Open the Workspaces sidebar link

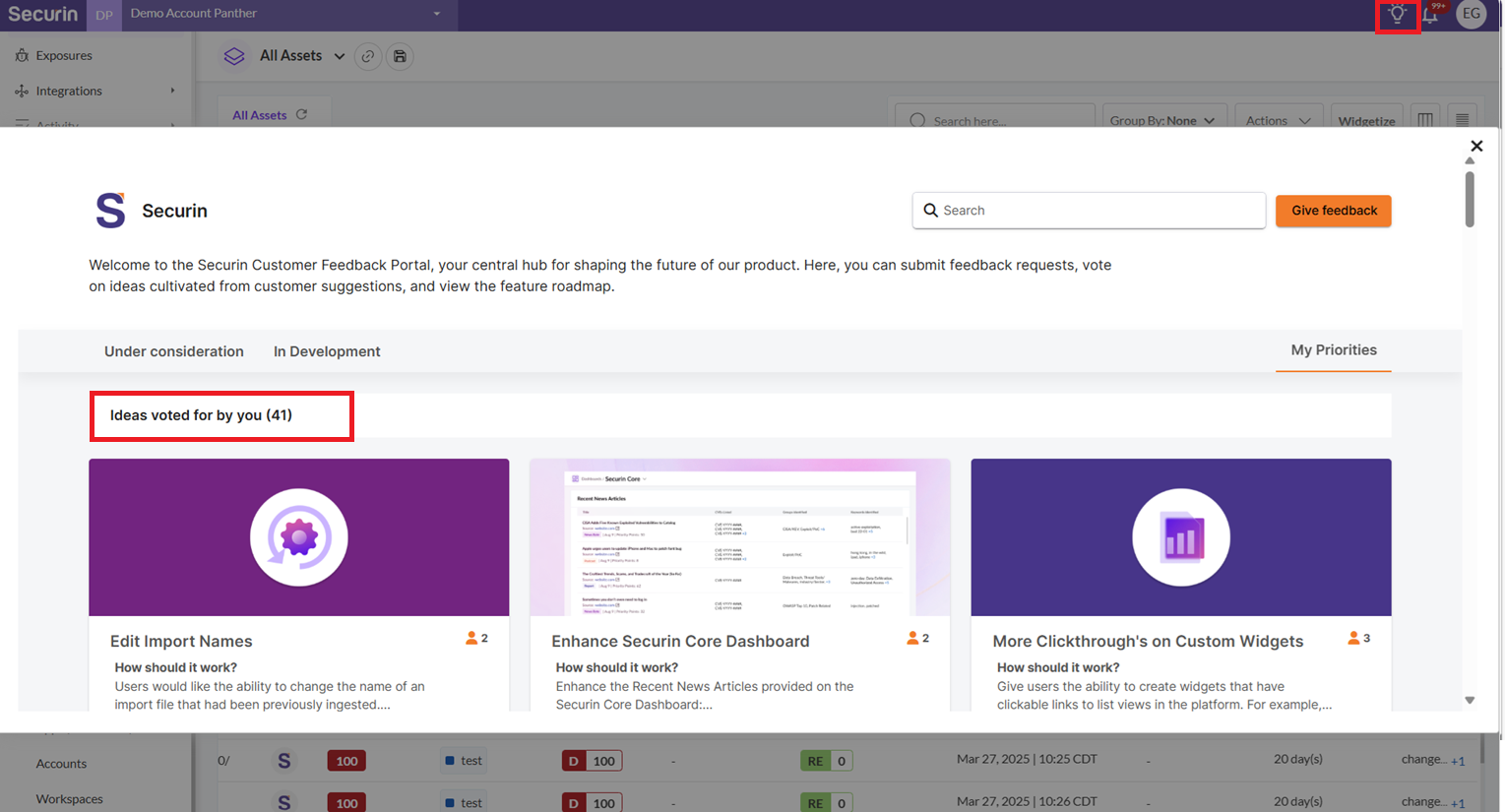pos(69,799)
